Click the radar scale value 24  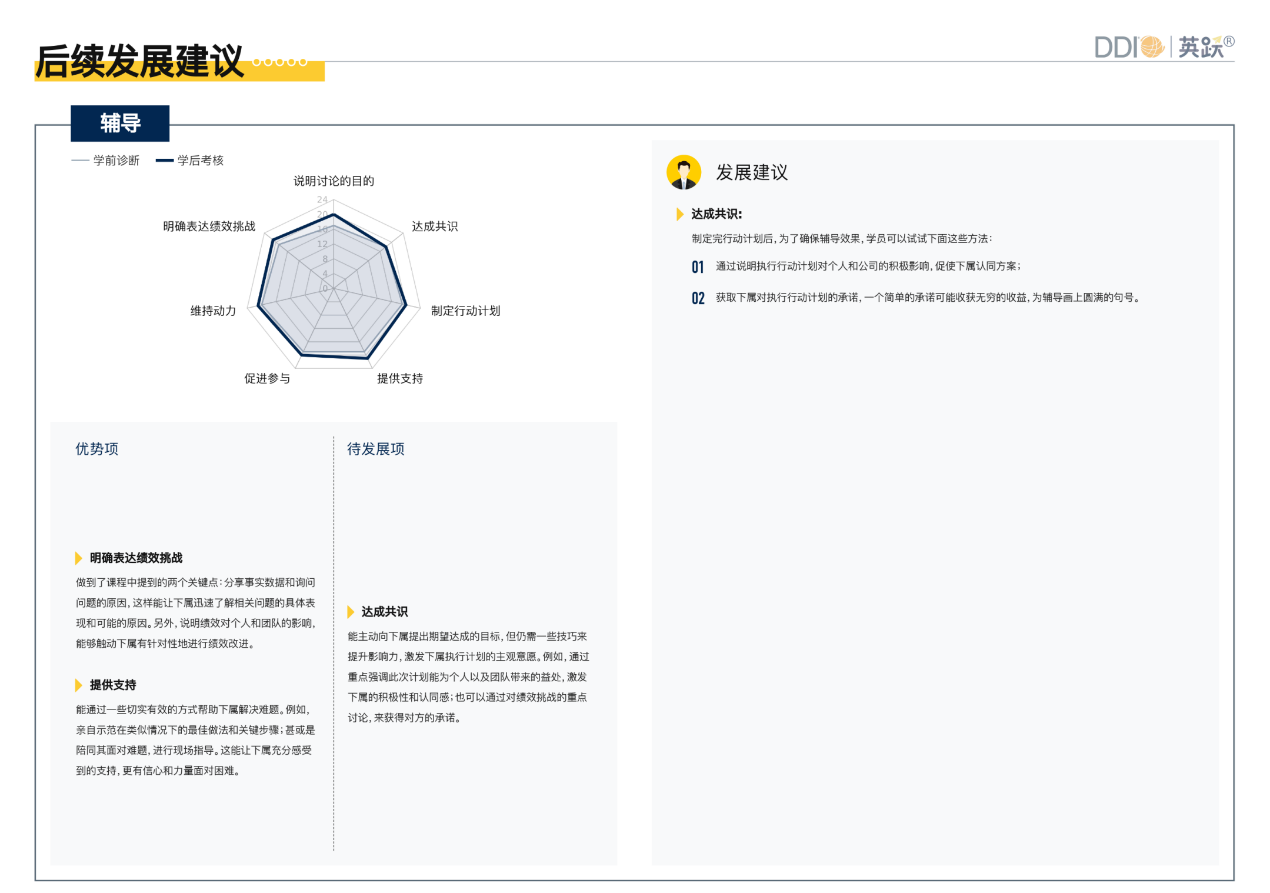pos(322,200)
